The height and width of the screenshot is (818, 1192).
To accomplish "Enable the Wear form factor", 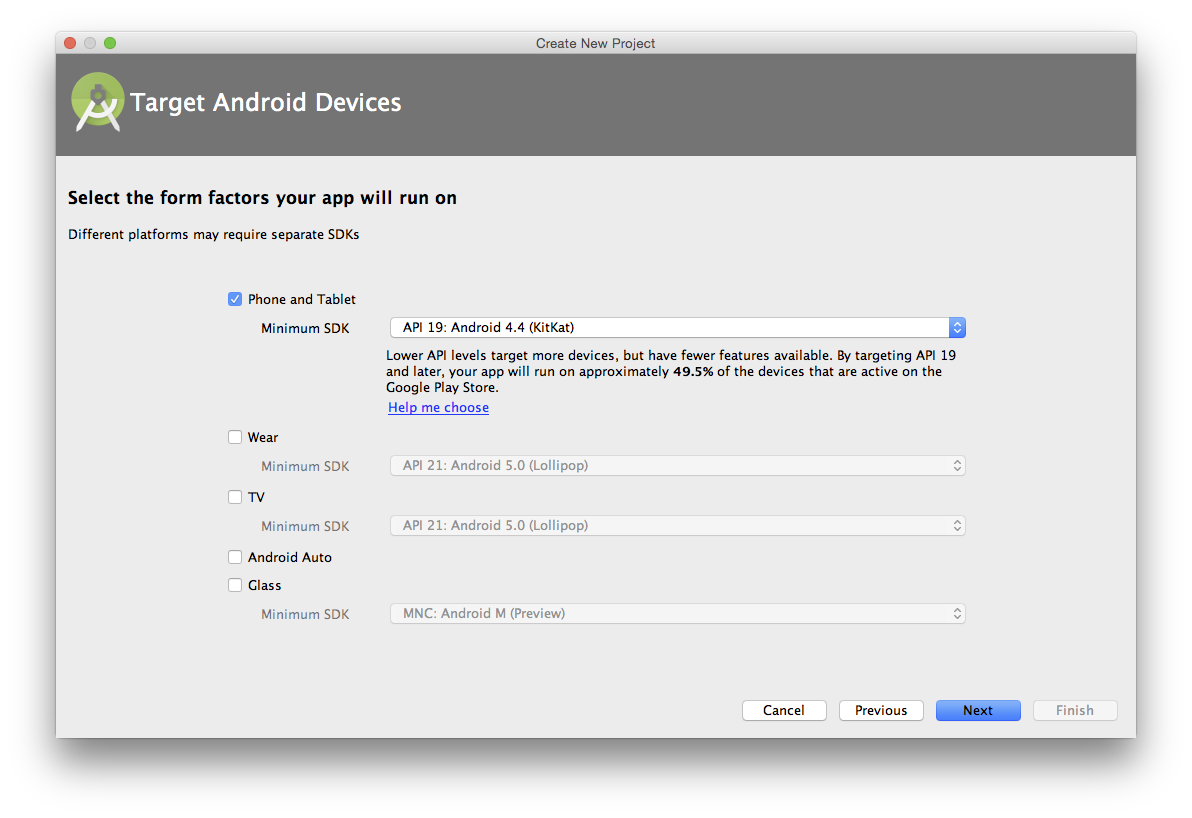I will tap(235, 437).
